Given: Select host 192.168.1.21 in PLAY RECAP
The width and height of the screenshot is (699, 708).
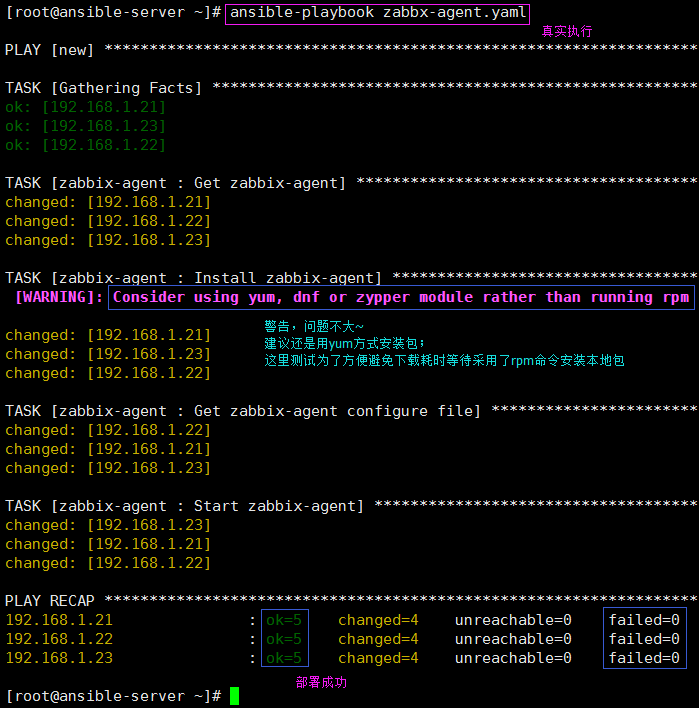Looking at the screenshot, I should [x=59, y=620].
